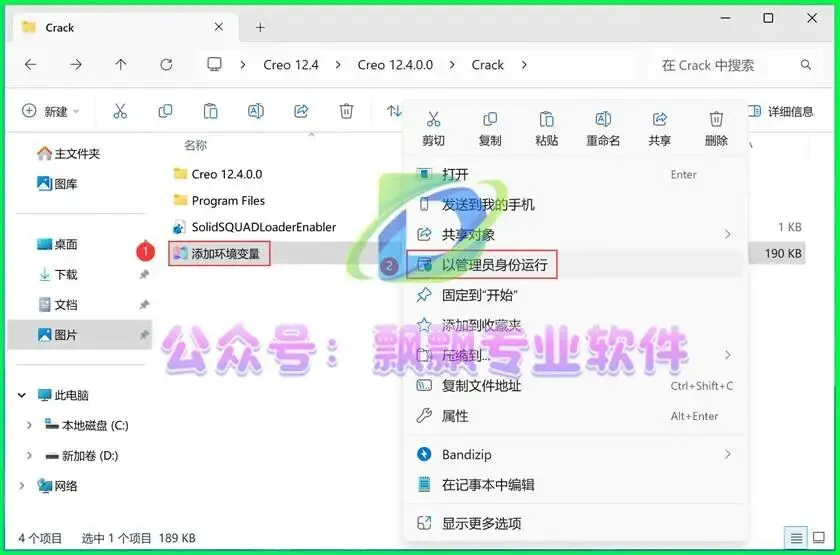Choose 属性 in the context menu
840x555 pixels.
[575, 416]
